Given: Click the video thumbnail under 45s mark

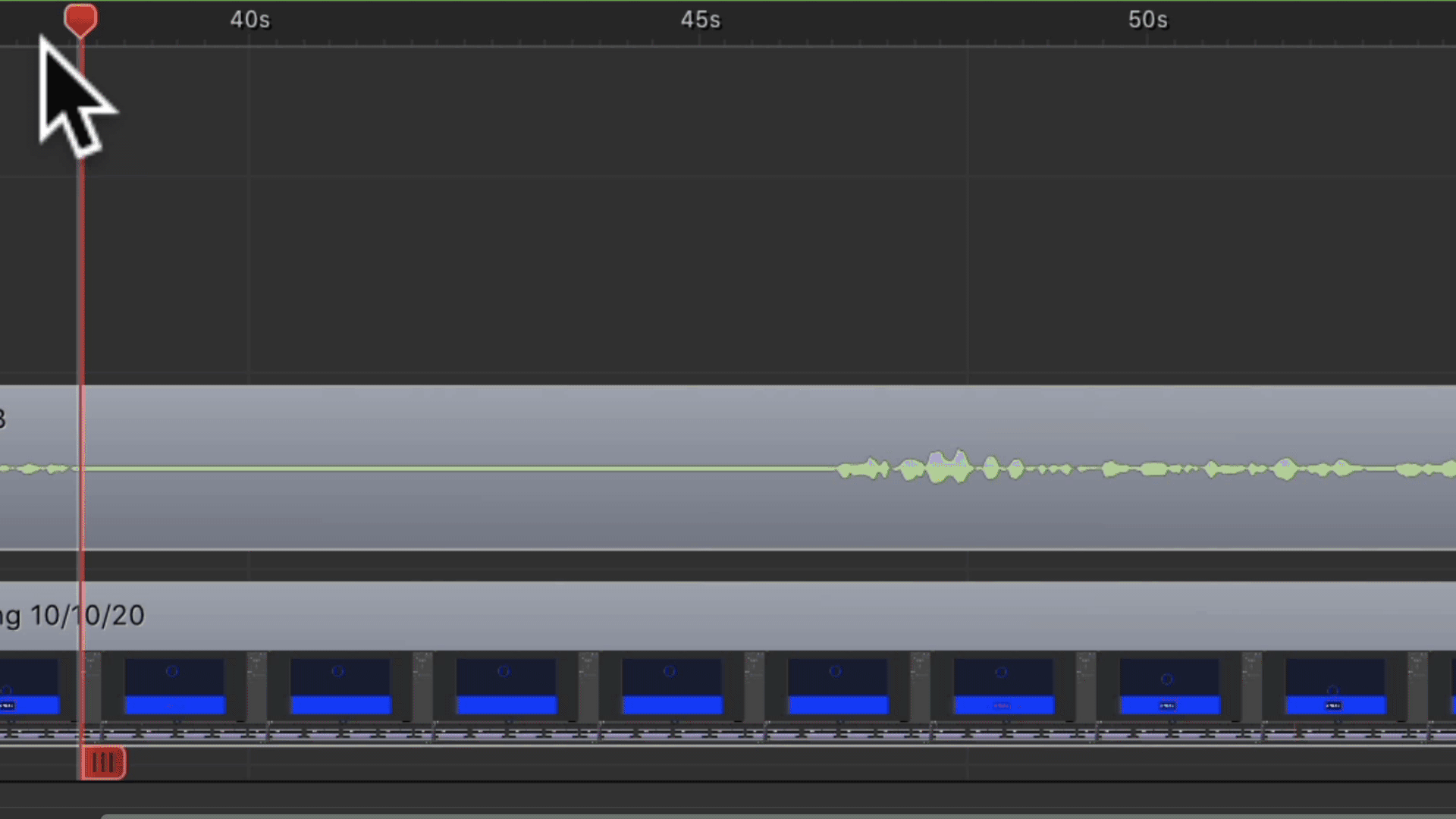Looking at the screenshot, I should [673, 686].
